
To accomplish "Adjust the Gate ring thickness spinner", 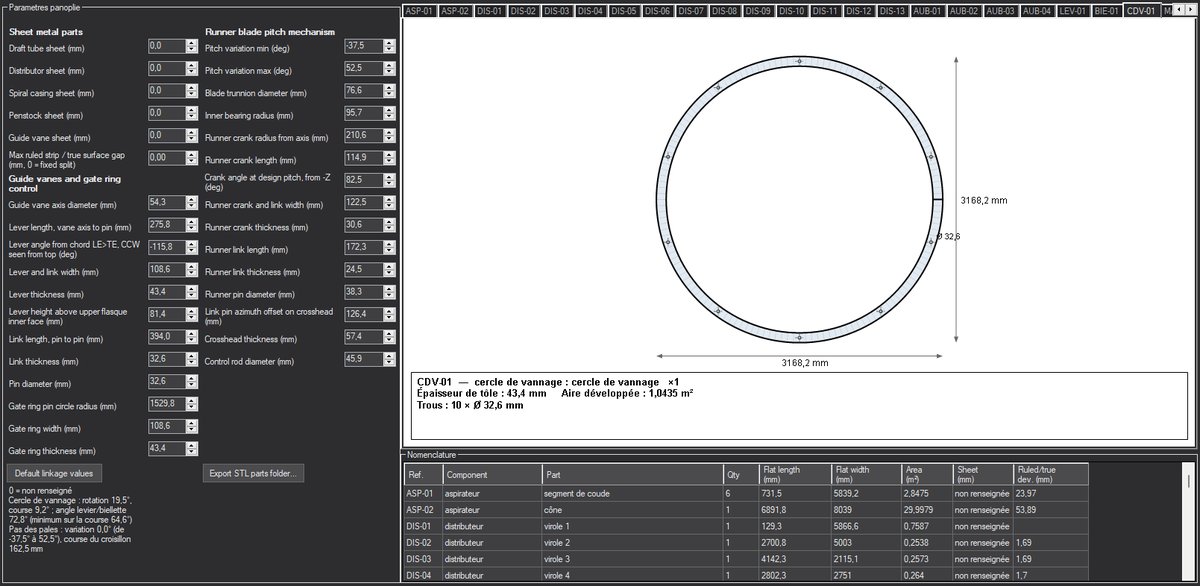I will (x=192, y=449).
